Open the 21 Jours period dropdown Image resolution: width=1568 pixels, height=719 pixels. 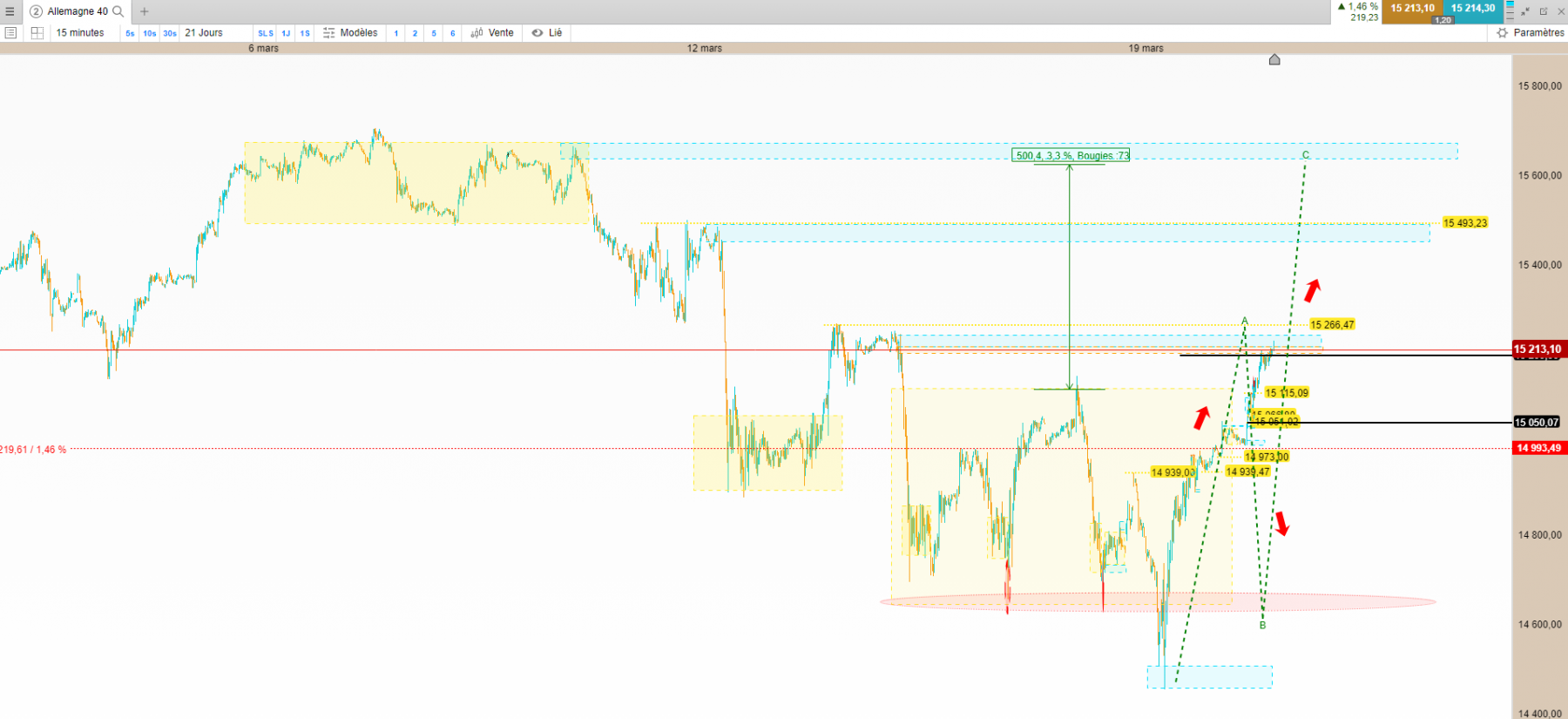(204, 33)
